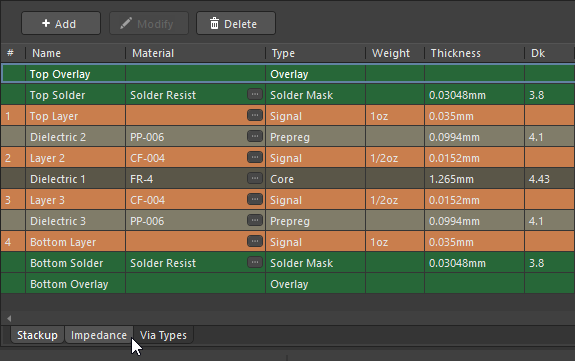
Task: Click Signal type in Top Layer row
Action: tap(315, 116)
